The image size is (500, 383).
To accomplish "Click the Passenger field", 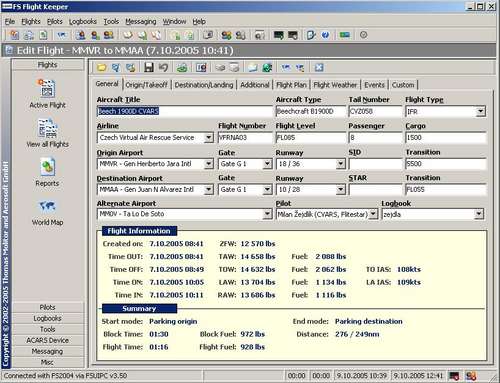I will [x=375, y=137].
